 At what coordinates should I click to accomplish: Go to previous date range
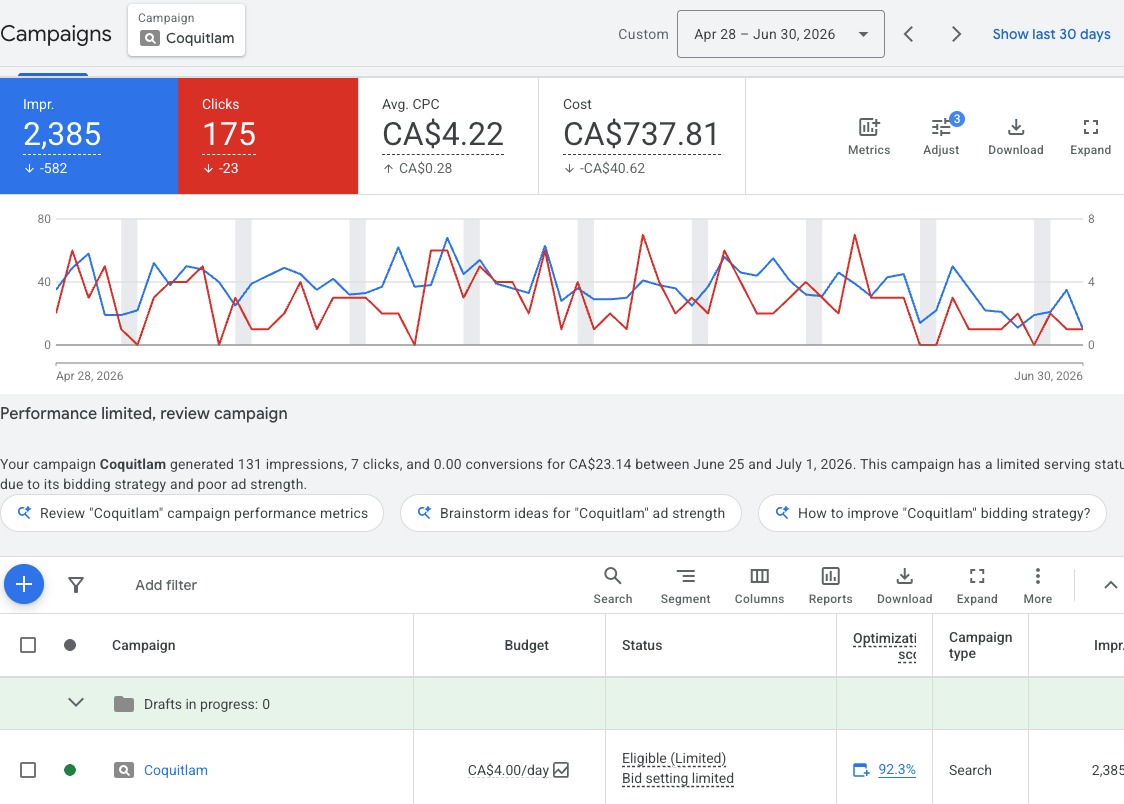908,34
